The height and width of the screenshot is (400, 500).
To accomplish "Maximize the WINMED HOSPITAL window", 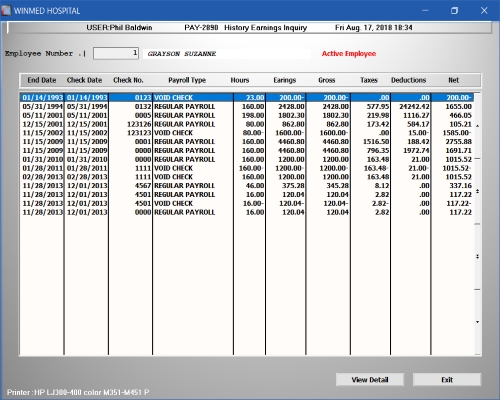I will pos(454,11).
